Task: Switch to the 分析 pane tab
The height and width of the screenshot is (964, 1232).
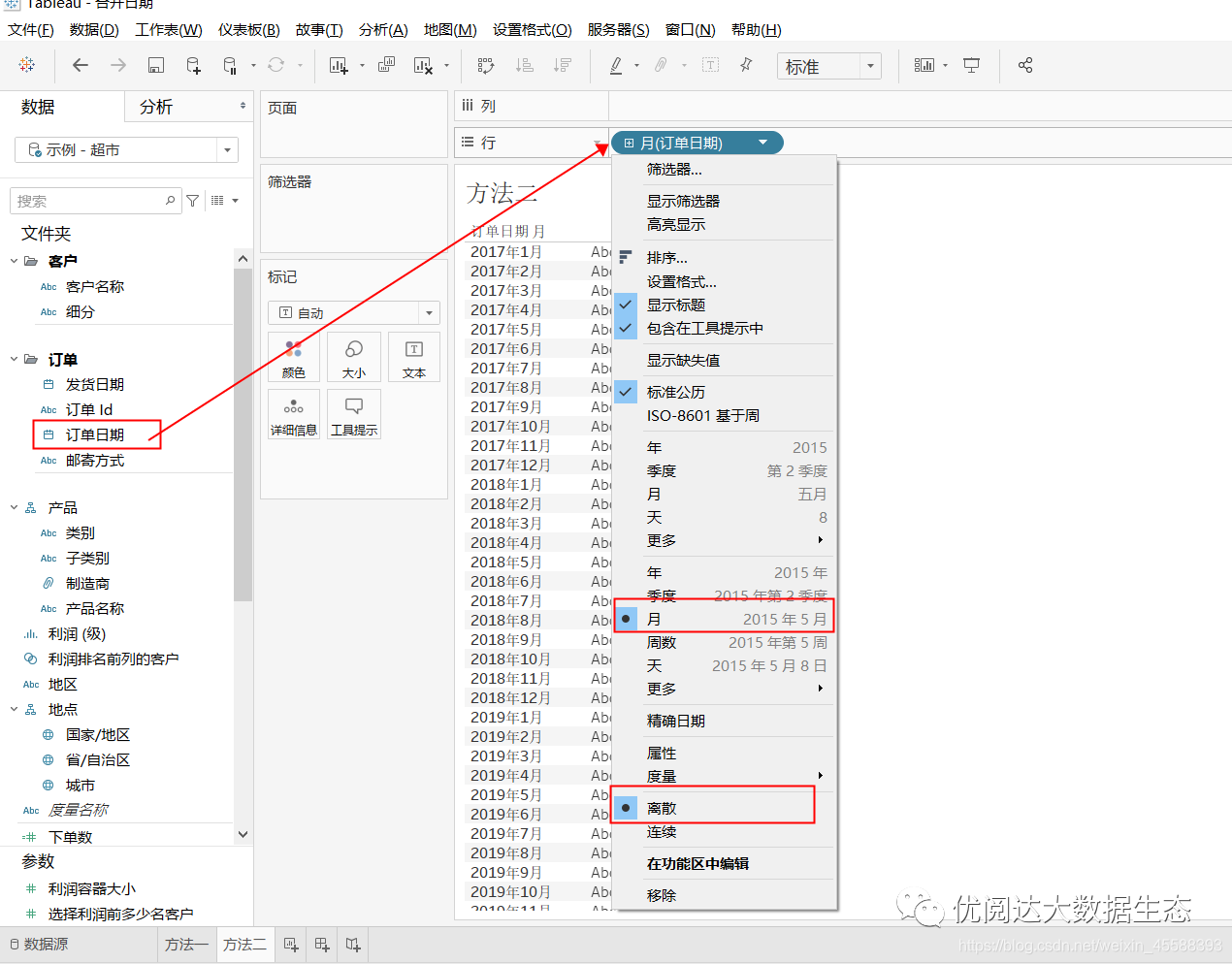Action: pos(156,107)
